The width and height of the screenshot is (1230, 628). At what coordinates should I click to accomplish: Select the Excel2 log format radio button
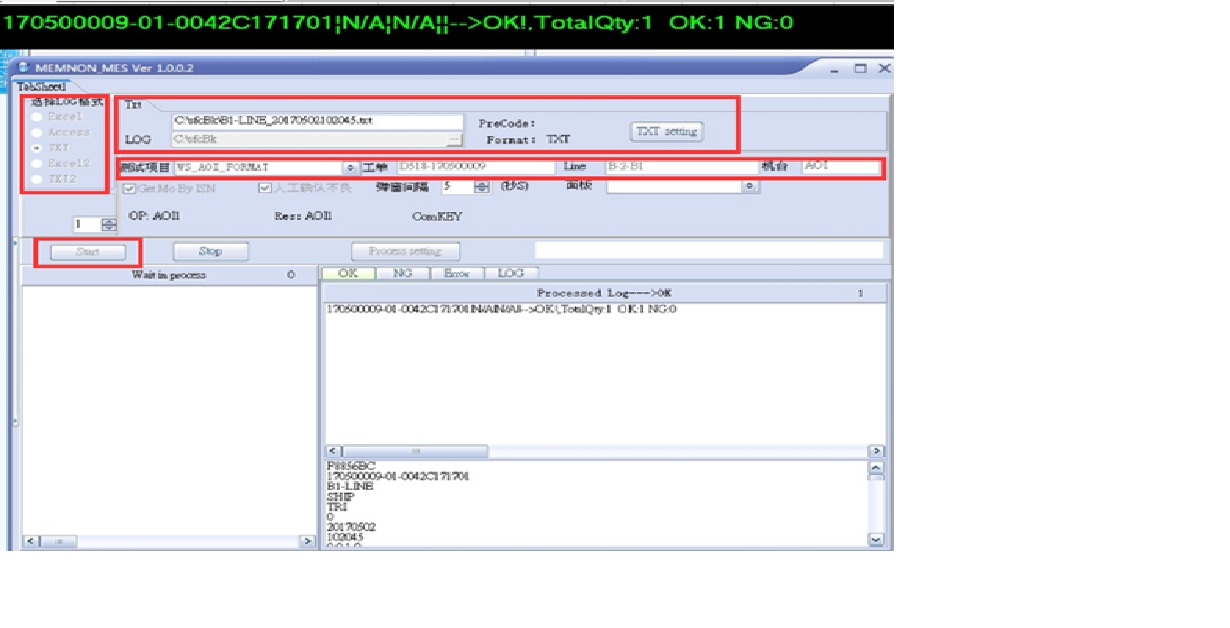(x=36, y=162)
